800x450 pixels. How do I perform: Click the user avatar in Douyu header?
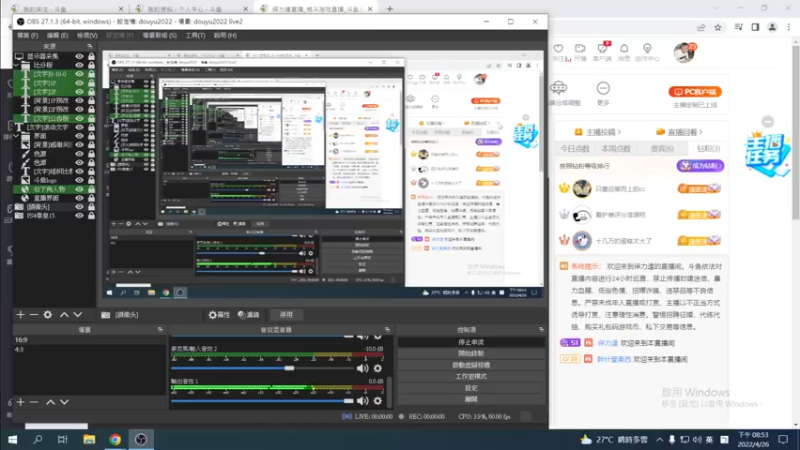tap(684, 53)
